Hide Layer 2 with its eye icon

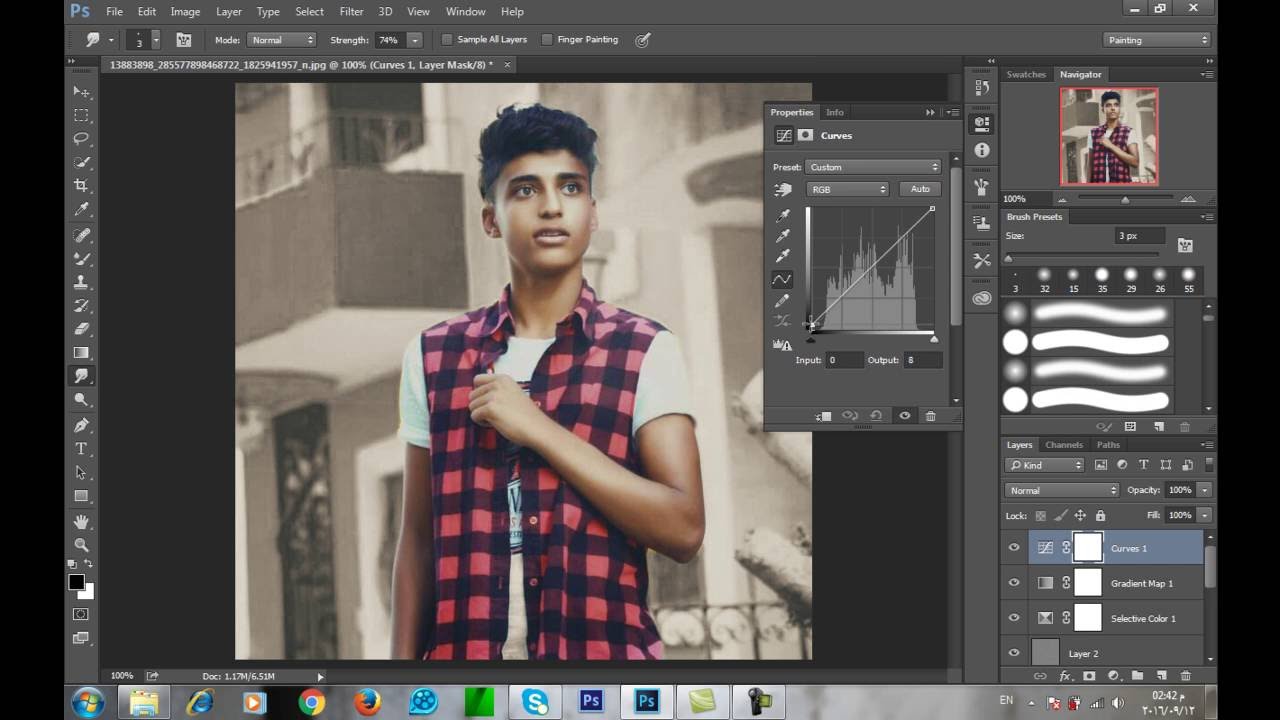coord(1014,653)
